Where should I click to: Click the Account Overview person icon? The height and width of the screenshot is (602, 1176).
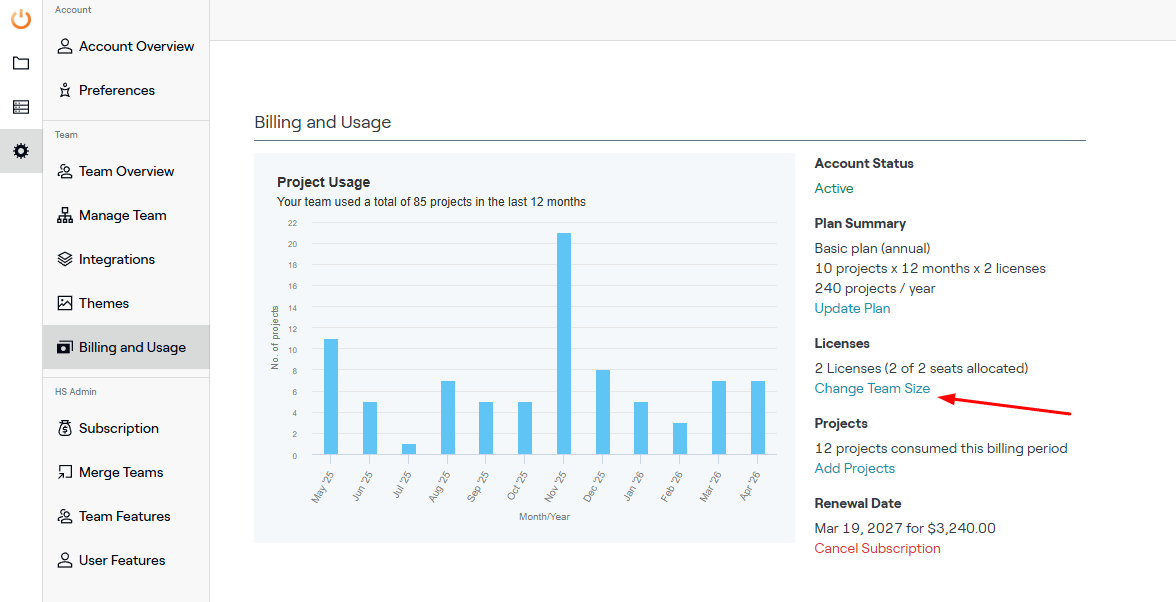(65, 46)
